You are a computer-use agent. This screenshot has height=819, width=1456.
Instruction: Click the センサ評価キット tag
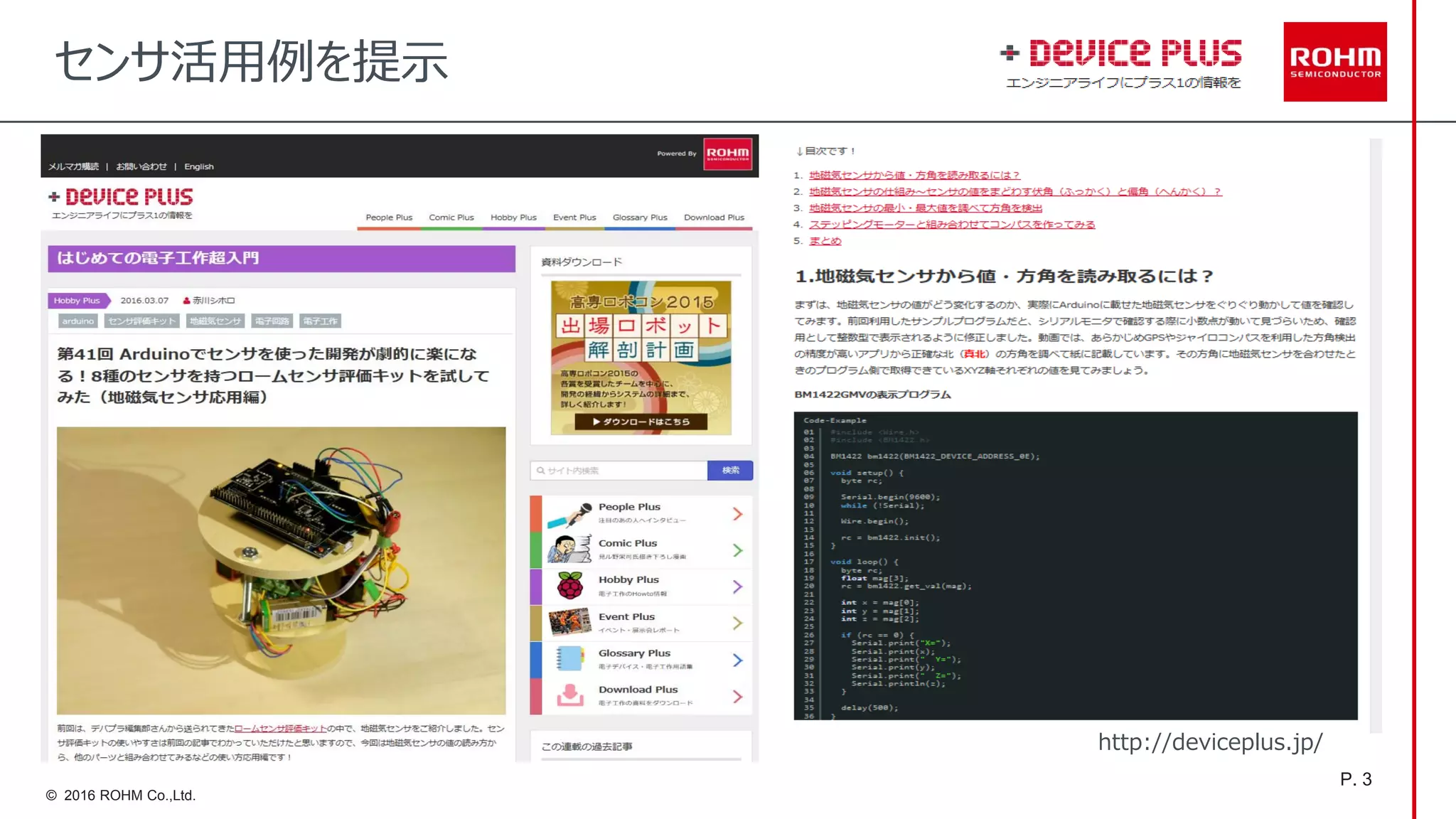tap(141, 321)
